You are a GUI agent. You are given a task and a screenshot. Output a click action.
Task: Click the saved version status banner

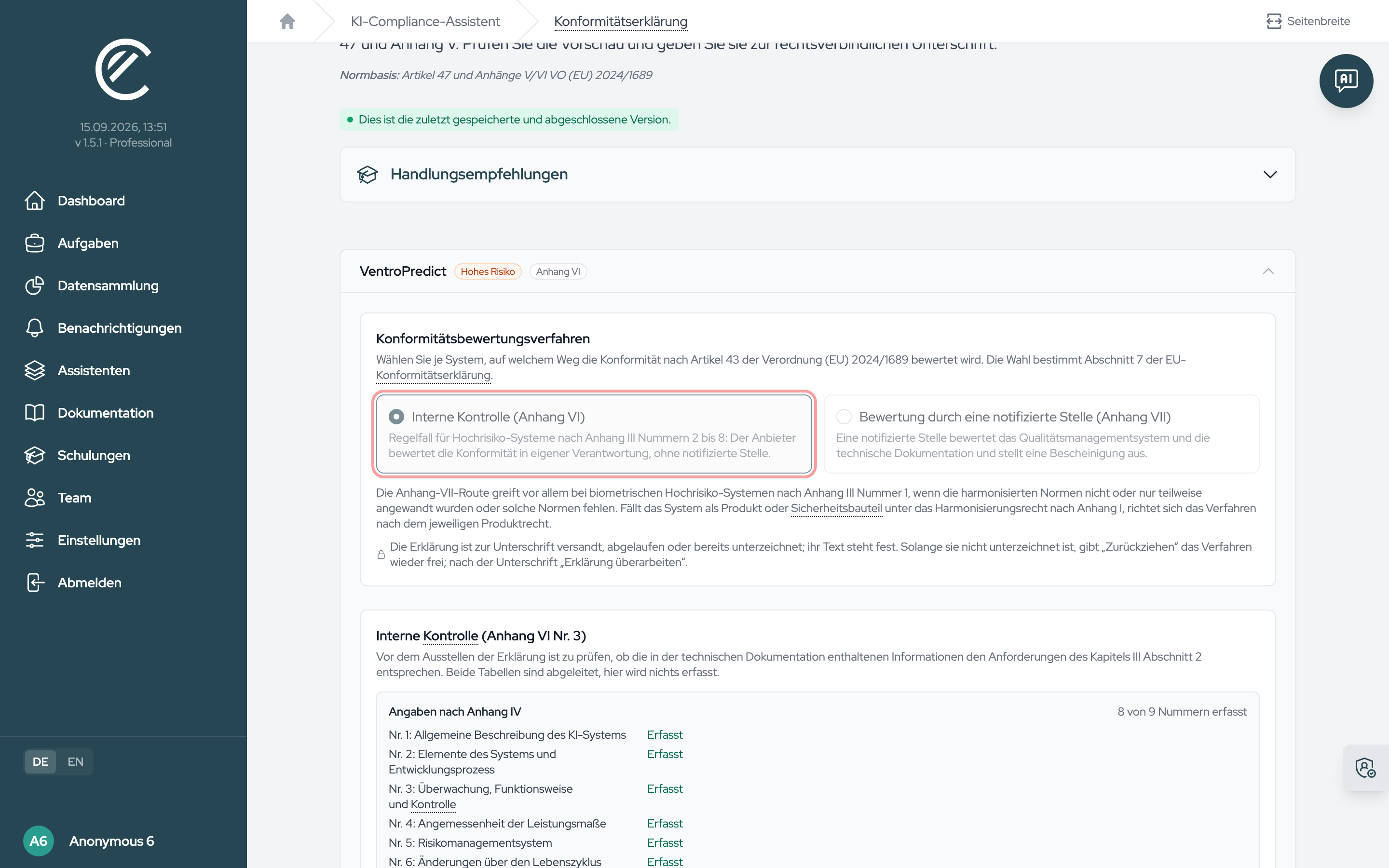(509, 120)
